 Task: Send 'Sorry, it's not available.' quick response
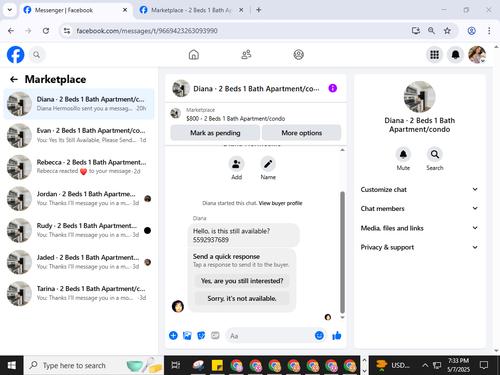242,298
